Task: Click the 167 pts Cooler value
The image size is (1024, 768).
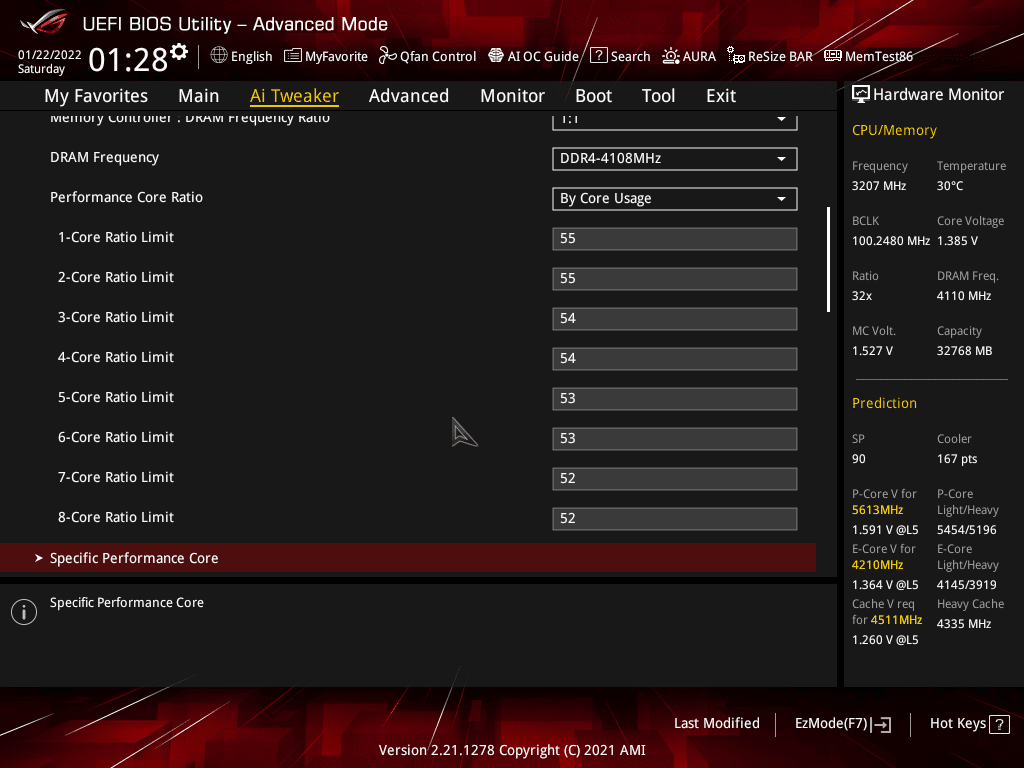Action: pyautogui.click(x=957, y=459)
